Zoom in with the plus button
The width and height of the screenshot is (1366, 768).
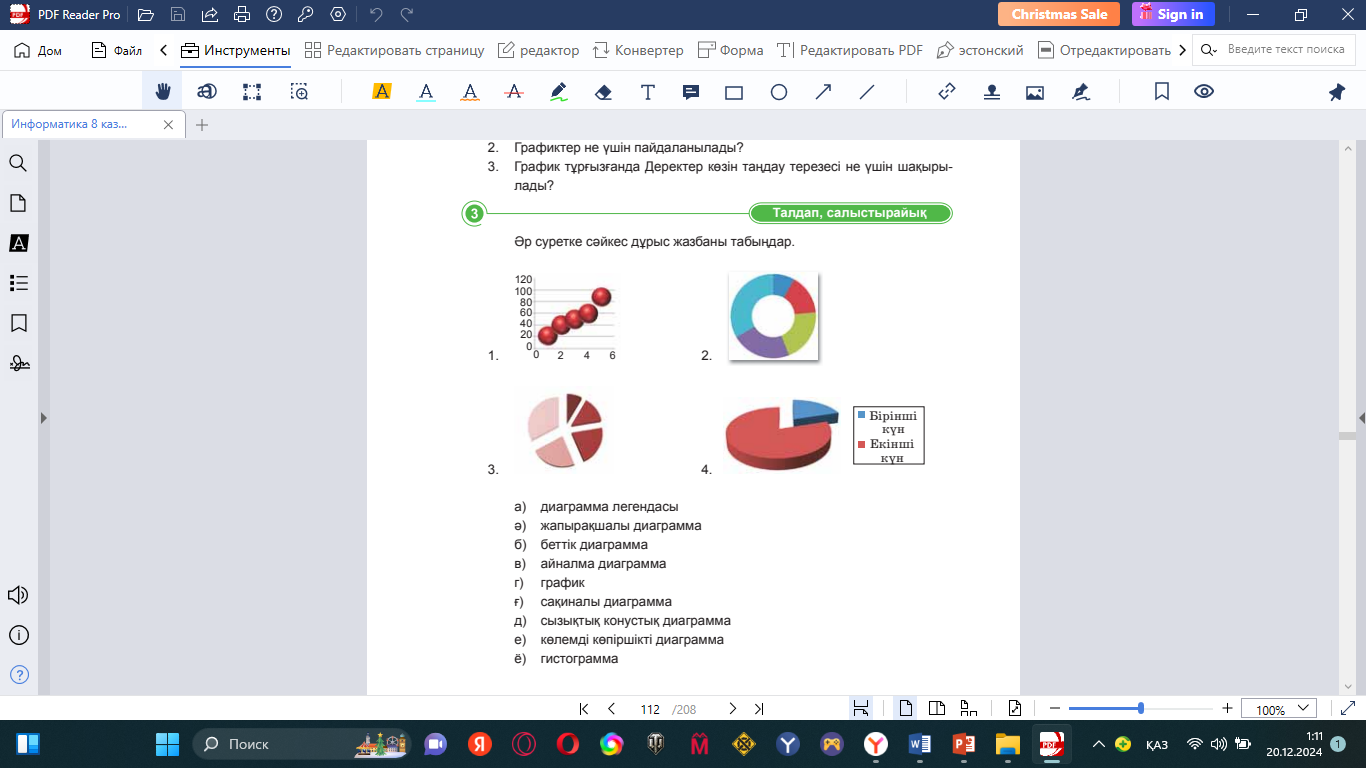(1227, 709)
